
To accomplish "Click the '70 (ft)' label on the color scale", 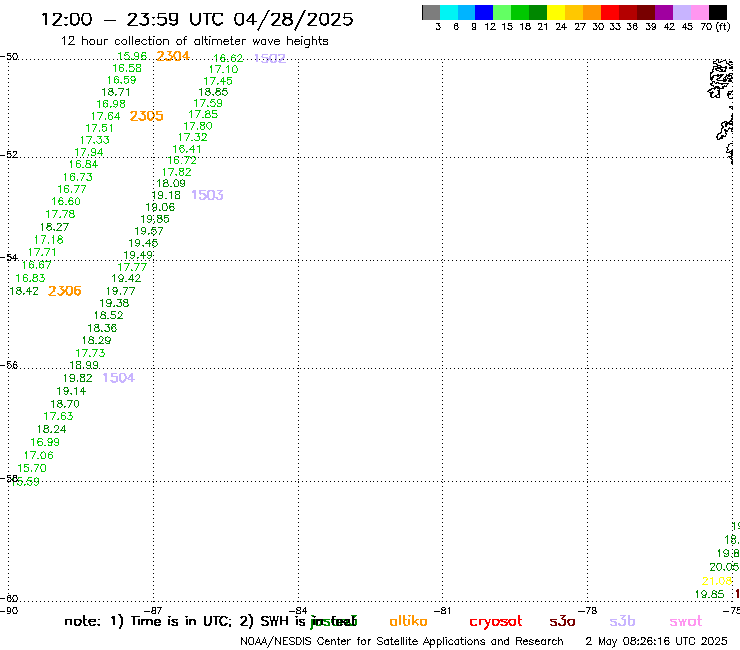I will click(715, 26).
